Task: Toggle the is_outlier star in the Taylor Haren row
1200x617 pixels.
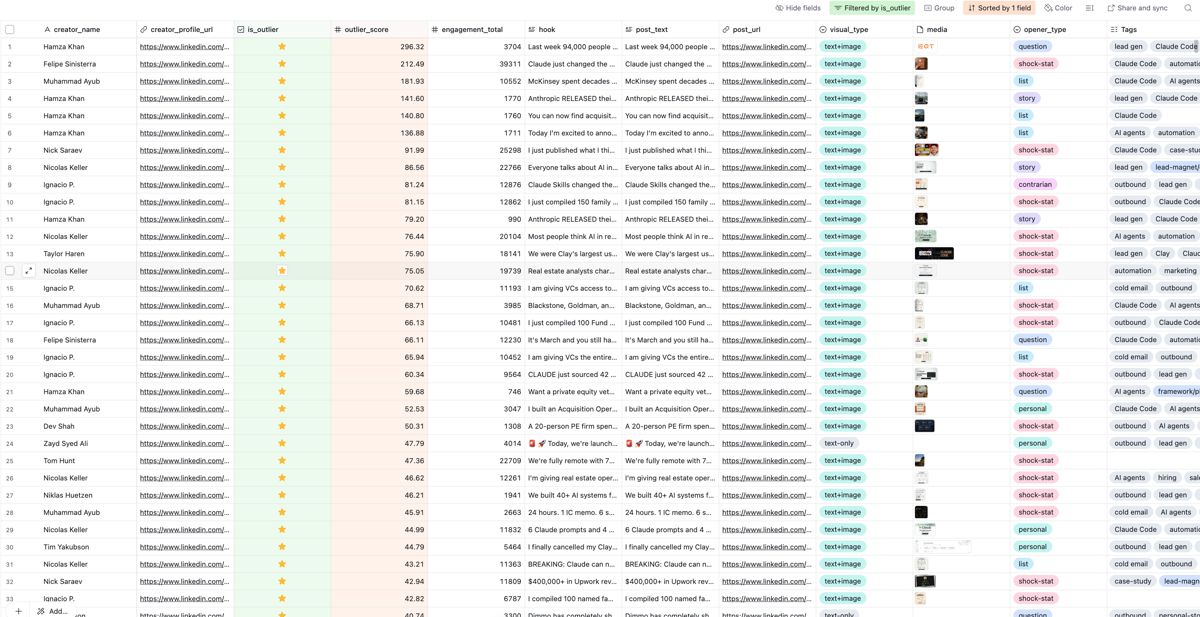Action: tap(282, 254)
